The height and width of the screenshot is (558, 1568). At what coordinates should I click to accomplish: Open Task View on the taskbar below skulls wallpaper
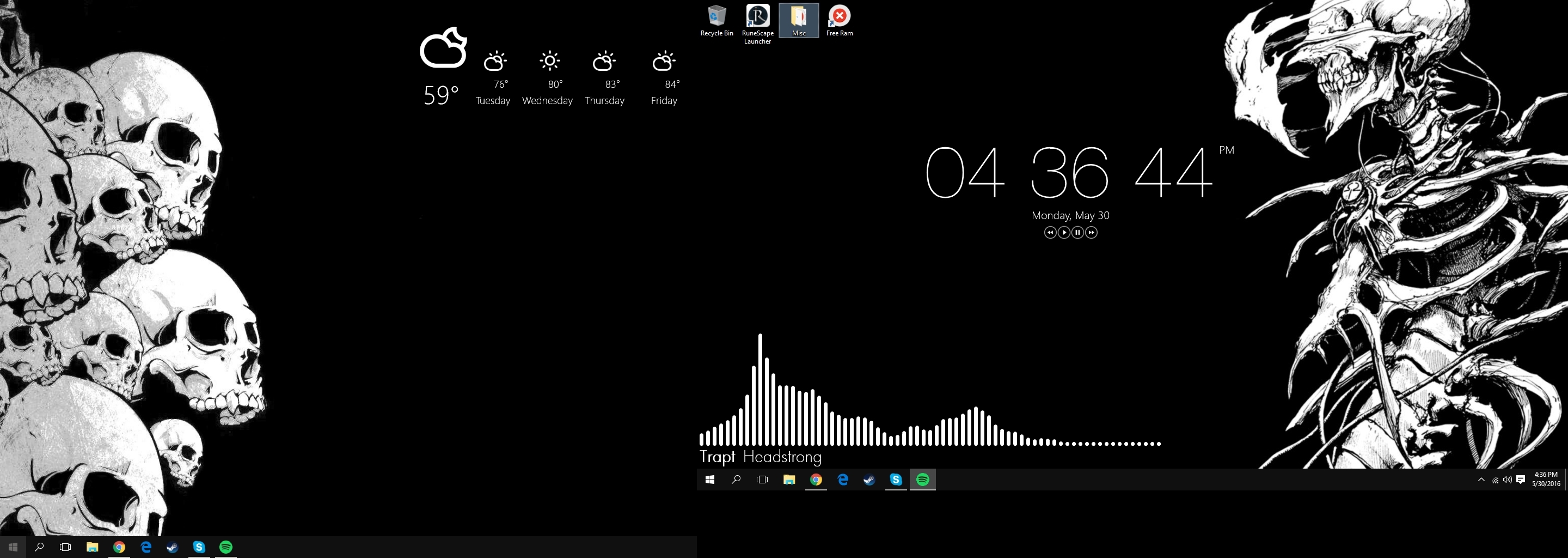tap(65, 547)
